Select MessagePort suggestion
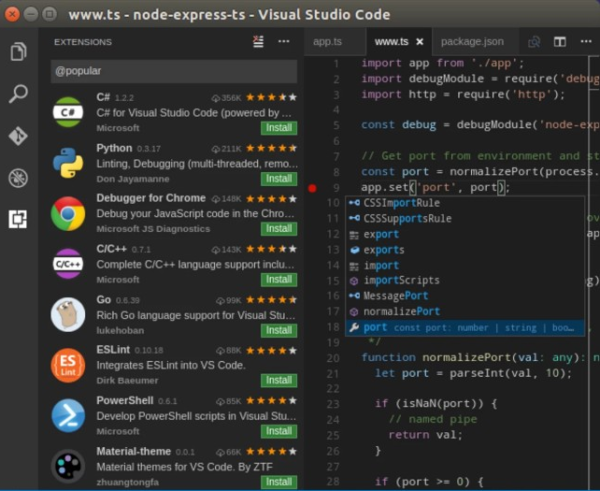This screenshot has height=491, width=600. (x=465, y=296)
